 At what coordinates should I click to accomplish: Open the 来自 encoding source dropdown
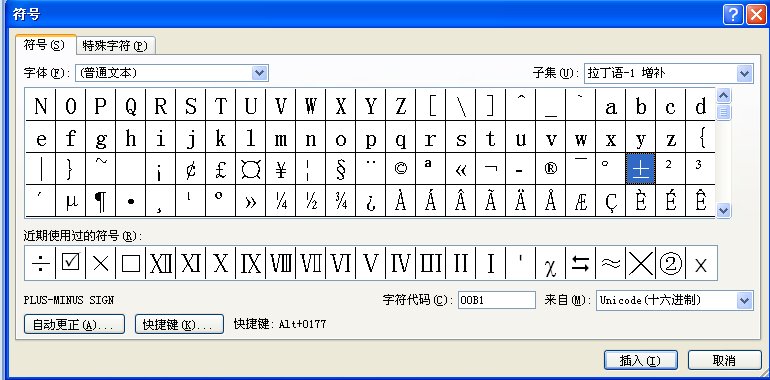click(x=744, y=300)
